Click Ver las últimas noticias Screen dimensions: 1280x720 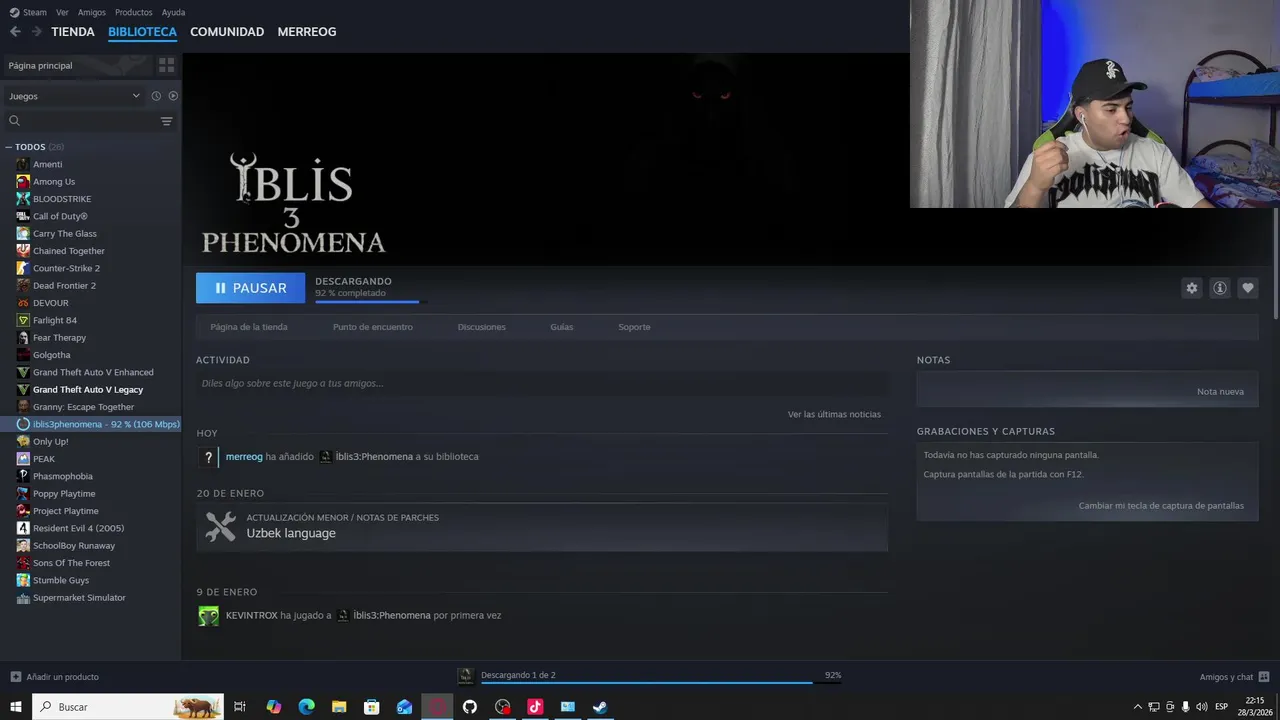[x=834, y=414]
